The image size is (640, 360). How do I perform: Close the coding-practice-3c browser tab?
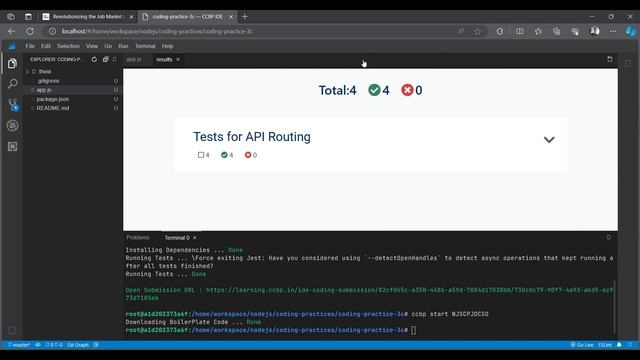(x=231, y=17)
